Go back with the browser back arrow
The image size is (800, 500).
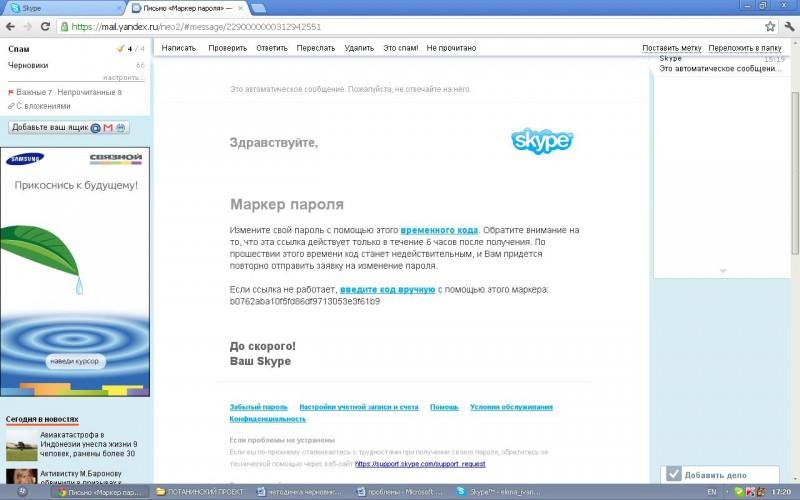tap(10, 27)
